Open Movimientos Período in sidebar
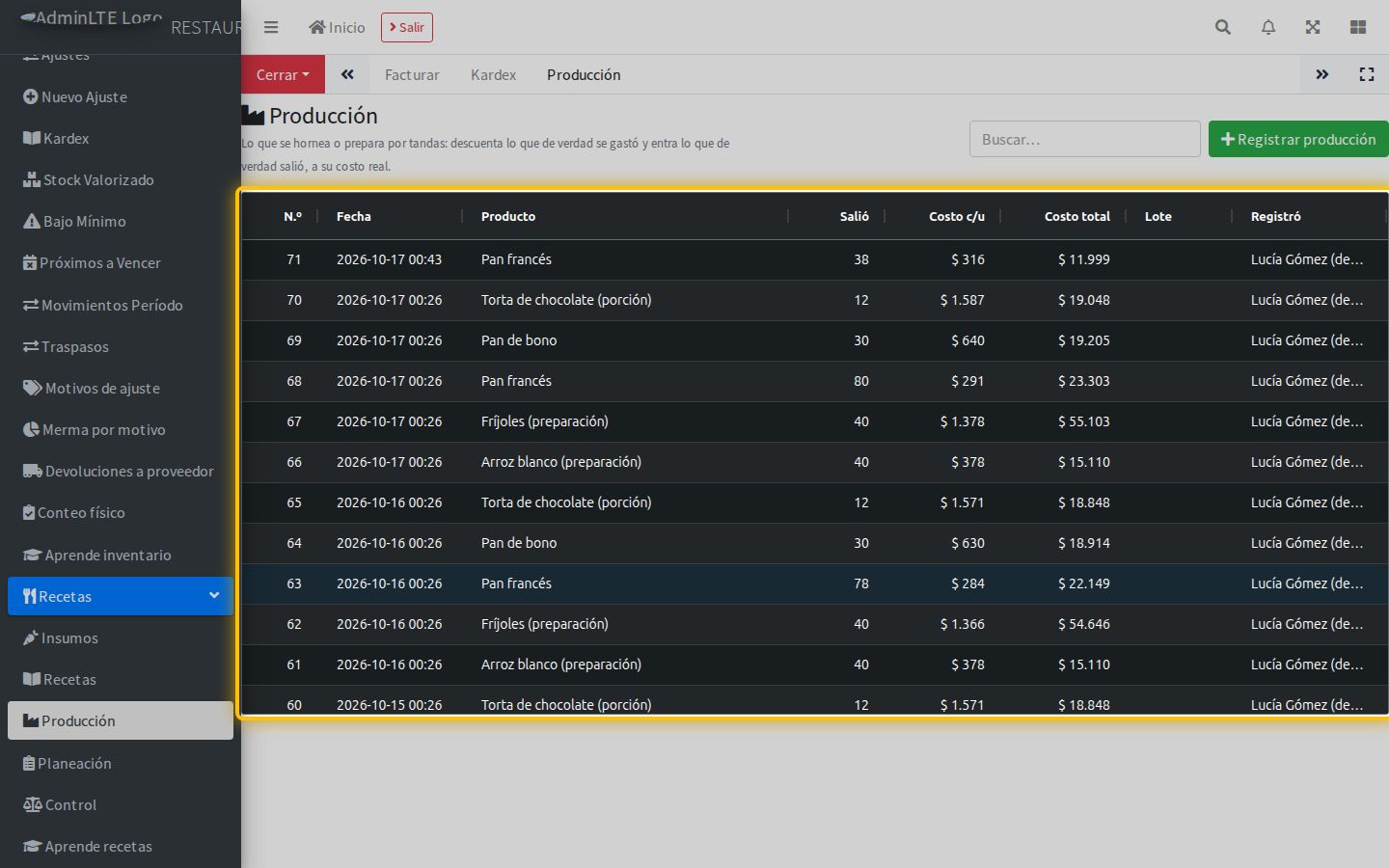This screenshot has height=868, width=1389. point(121,305)
